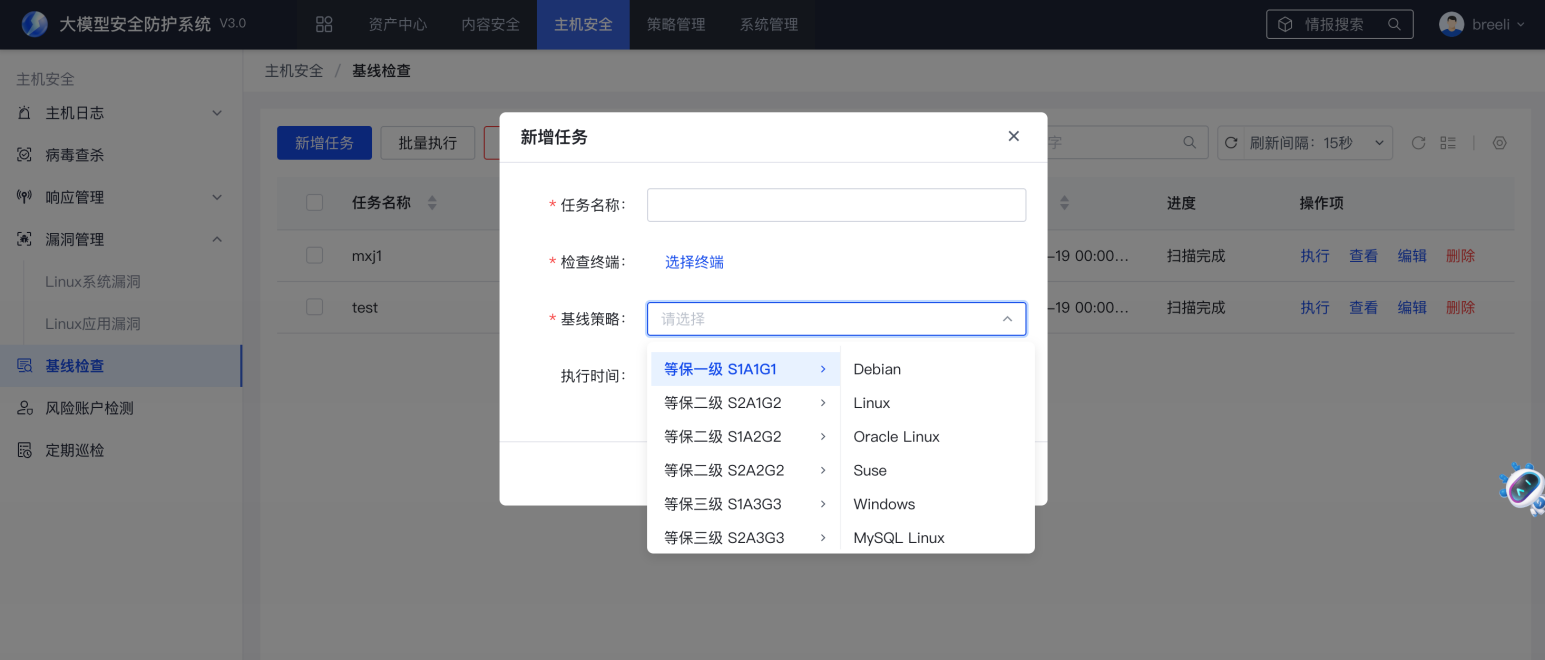Collapse the 漏洞管理 sidebar group
The height and width of the screenshot is (660, 1545).
(x=217, y=239)
